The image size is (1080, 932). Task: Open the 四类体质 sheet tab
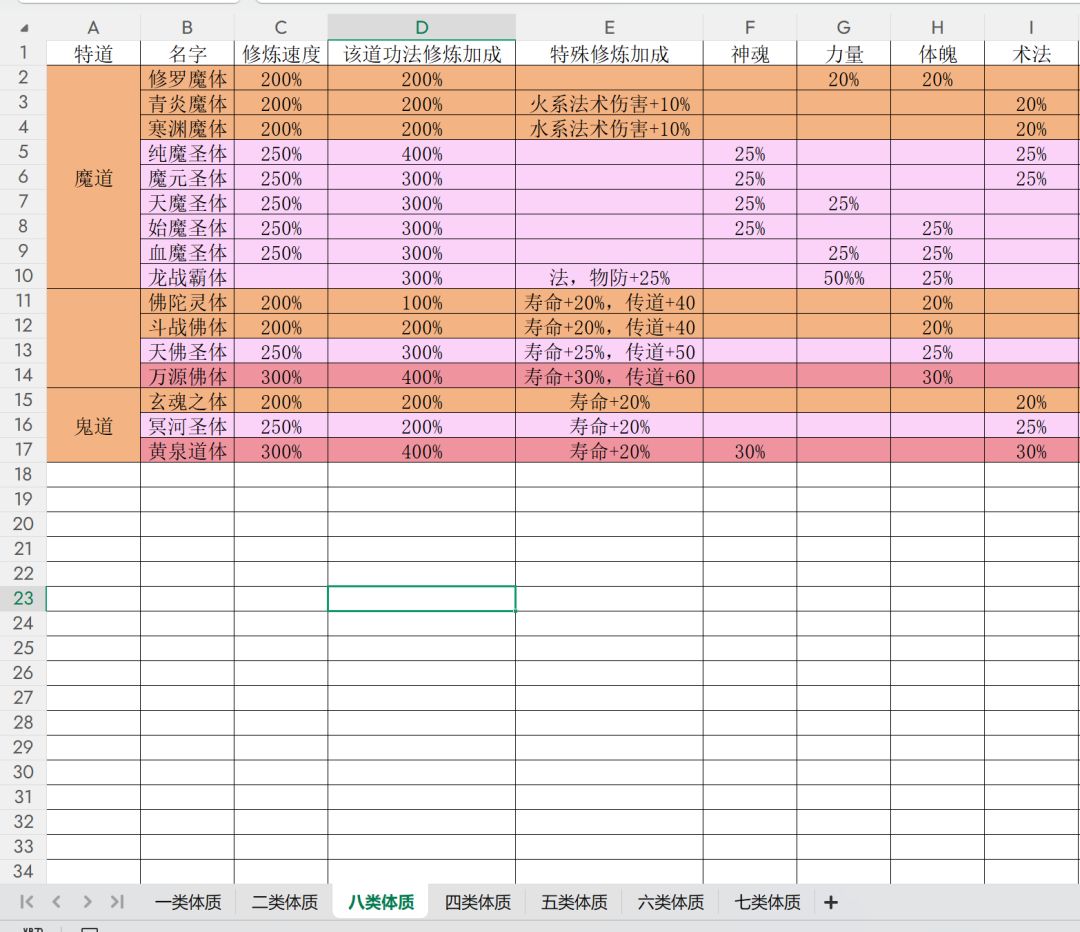(x=477, y=902)
